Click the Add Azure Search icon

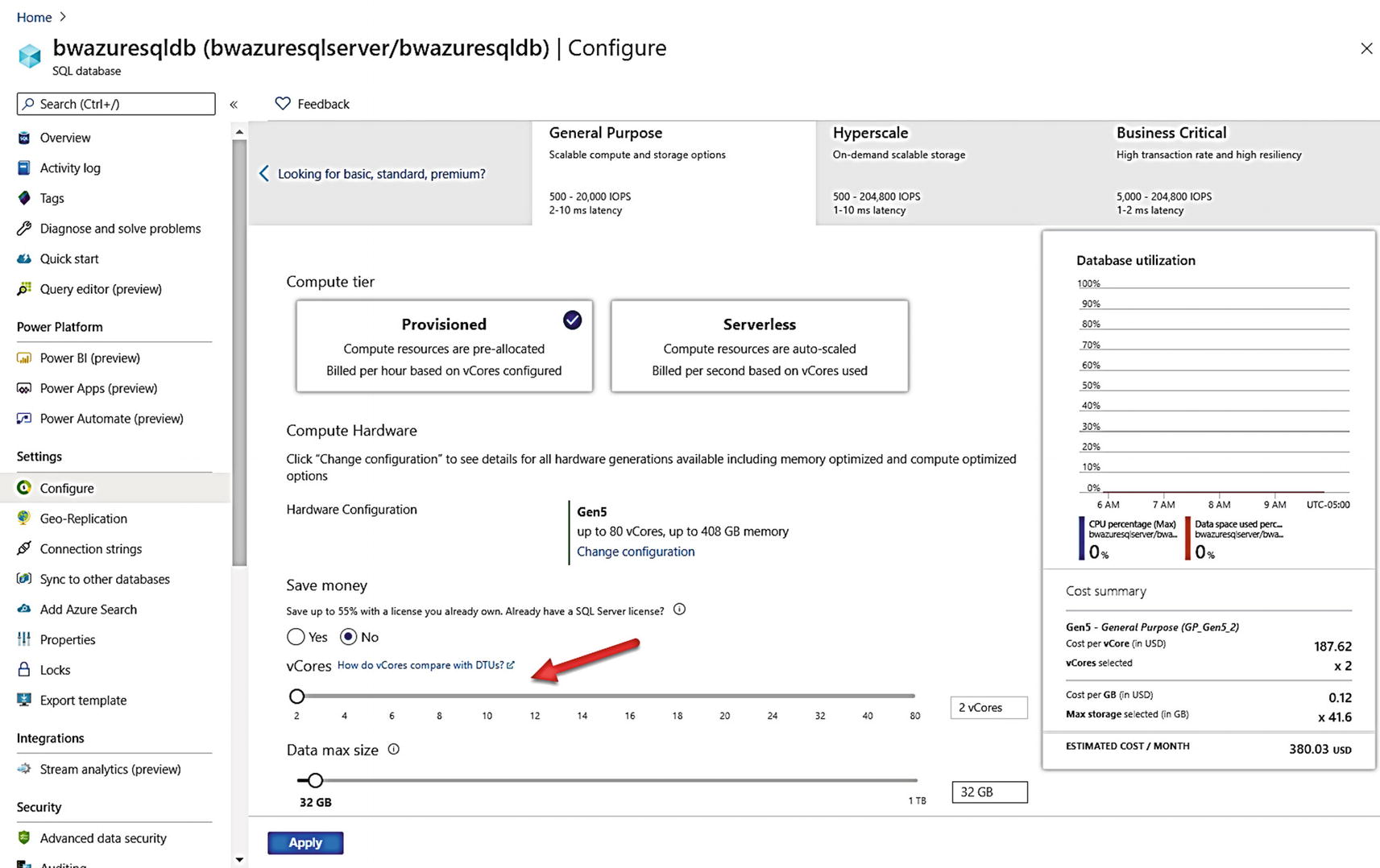click(x=24, y=610)
